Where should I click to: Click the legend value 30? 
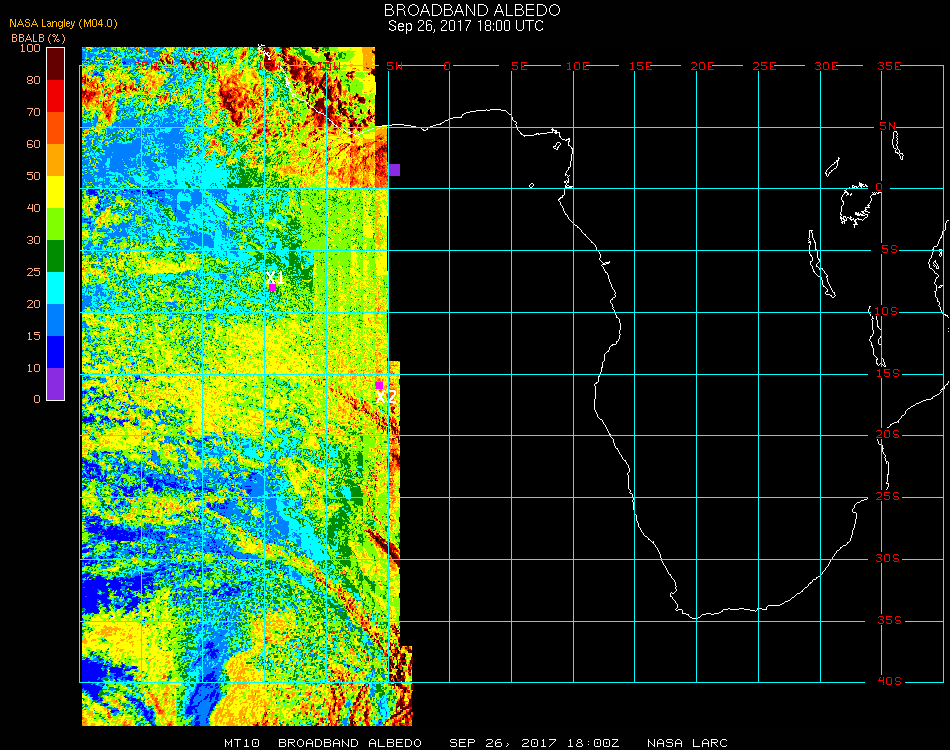coord(33,241)
